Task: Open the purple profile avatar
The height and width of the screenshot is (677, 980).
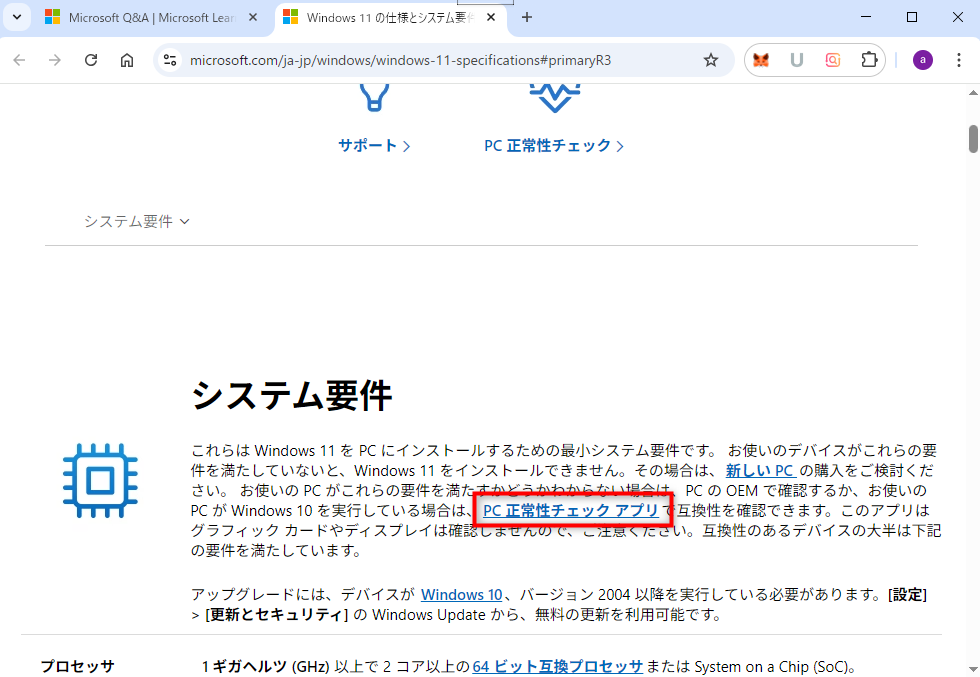Action: (923, 60)
